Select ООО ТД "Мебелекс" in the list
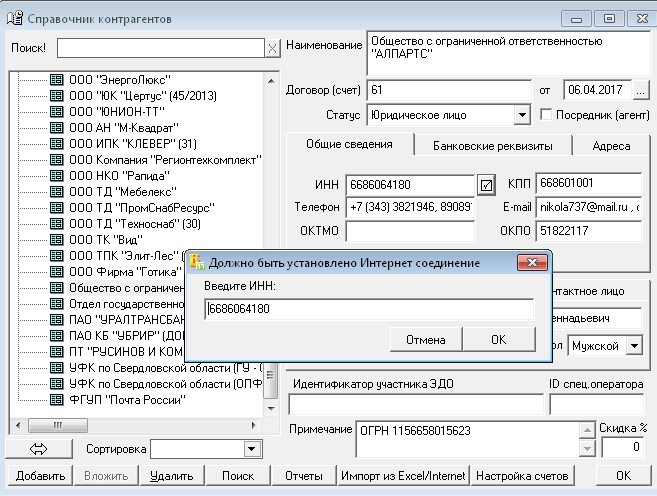 (x=121, y=191)
